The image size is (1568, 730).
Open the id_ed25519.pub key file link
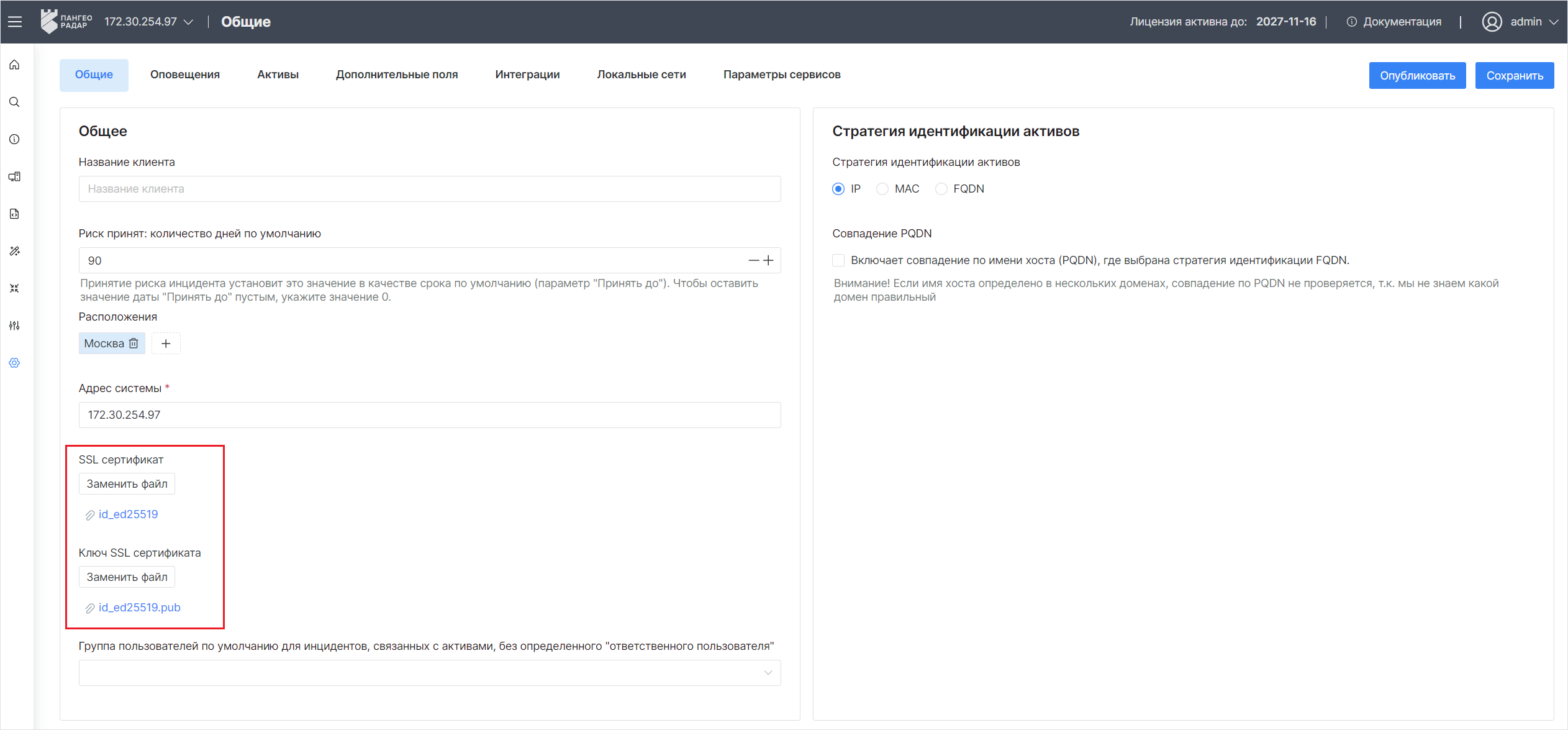click(139, 608)
